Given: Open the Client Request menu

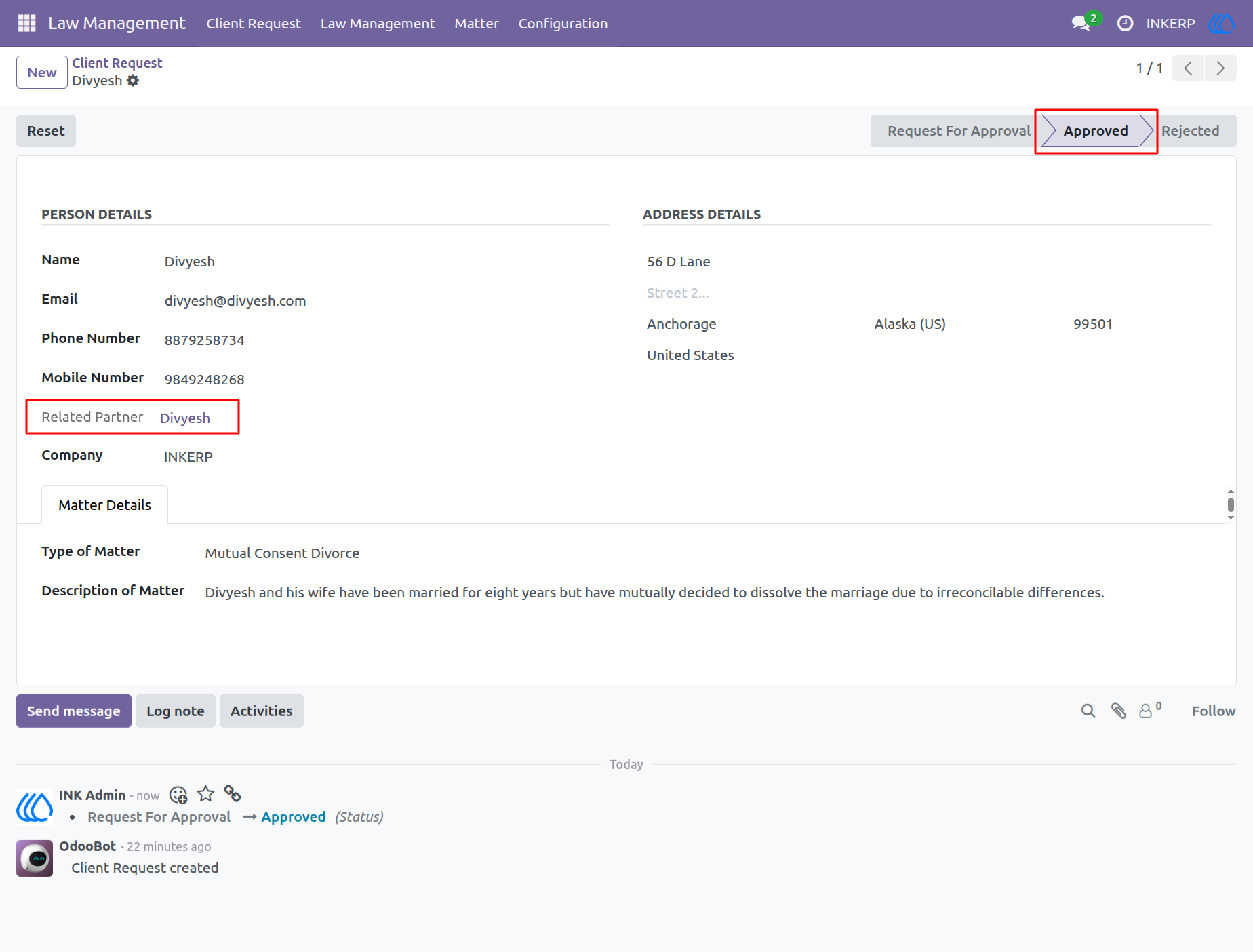Looking at the screenshot, I should click(254, 23).
